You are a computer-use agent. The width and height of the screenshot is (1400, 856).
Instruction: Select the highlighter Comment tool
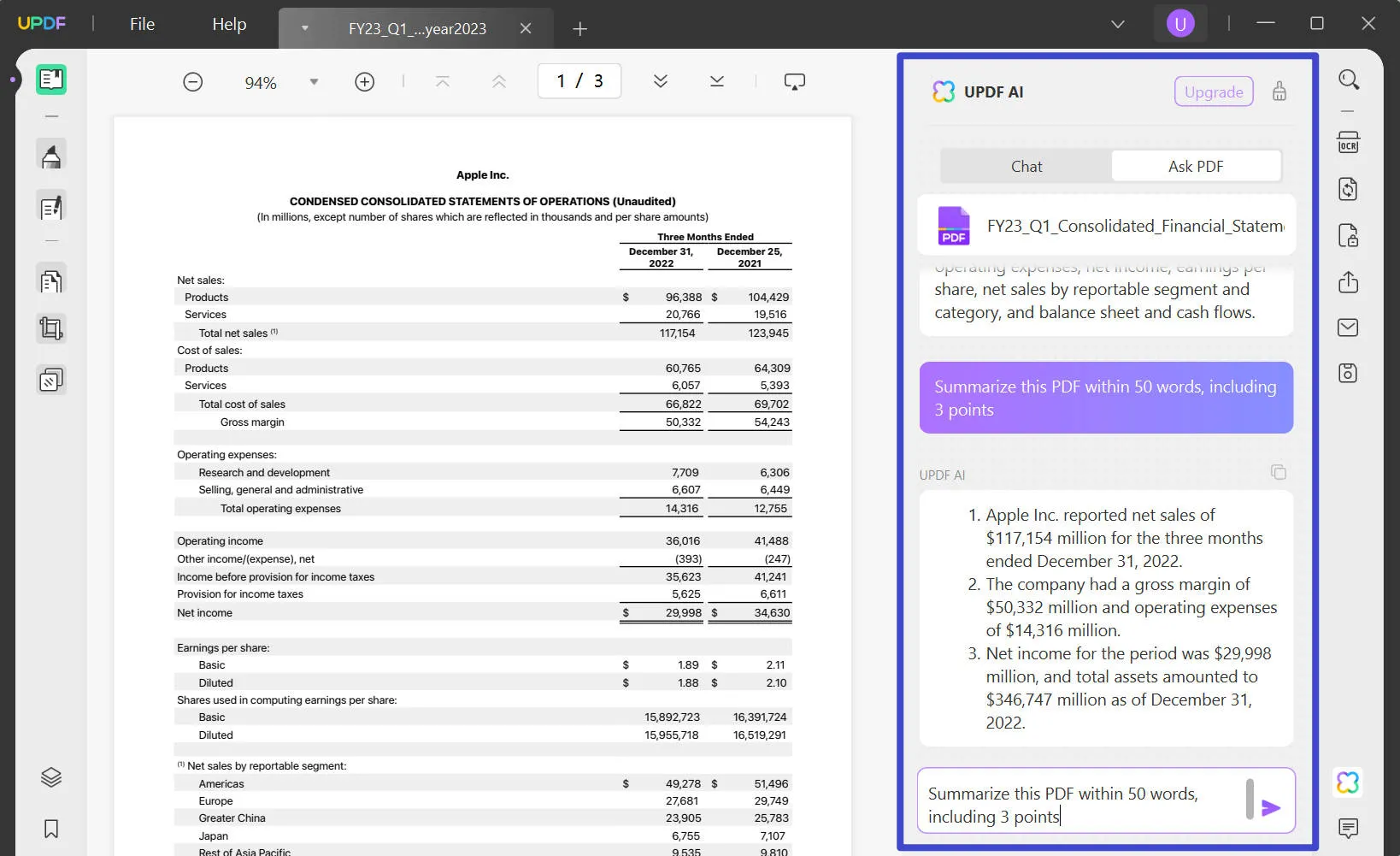pyautogui.click(x=51, y=156)
